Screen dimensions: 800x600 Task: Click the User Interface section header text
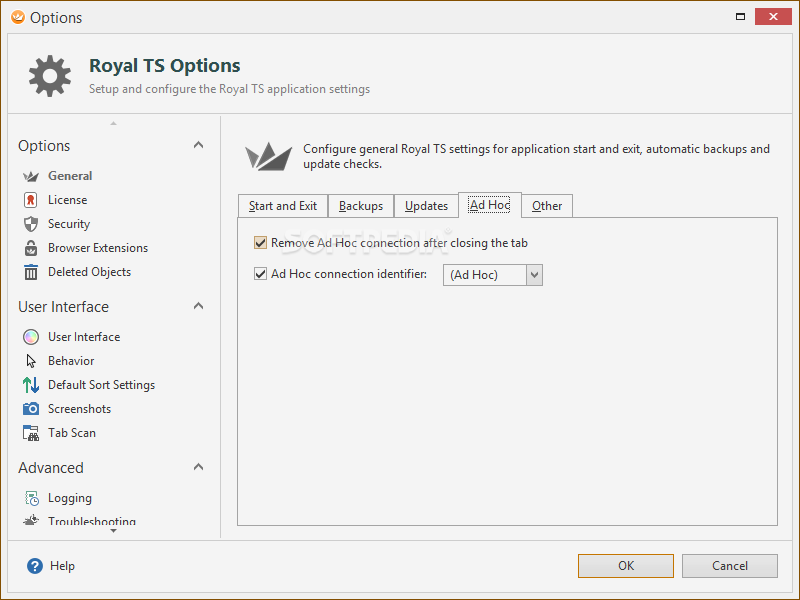point(64,307)
